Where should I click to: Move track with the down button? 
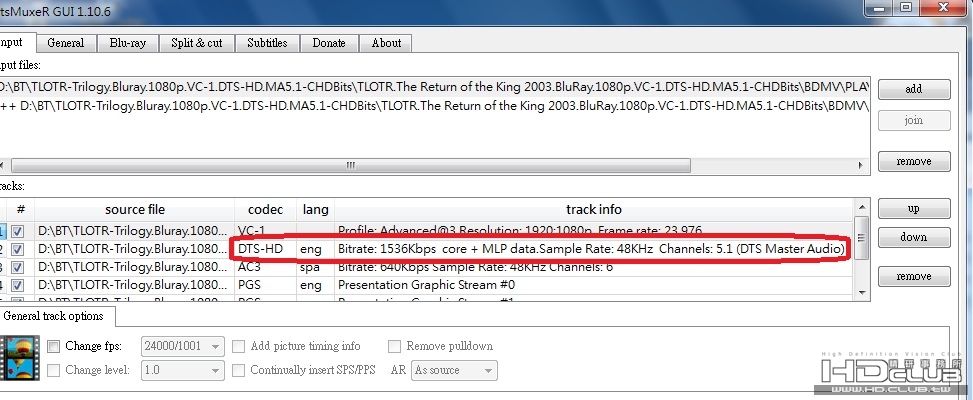tap(913, 237)
